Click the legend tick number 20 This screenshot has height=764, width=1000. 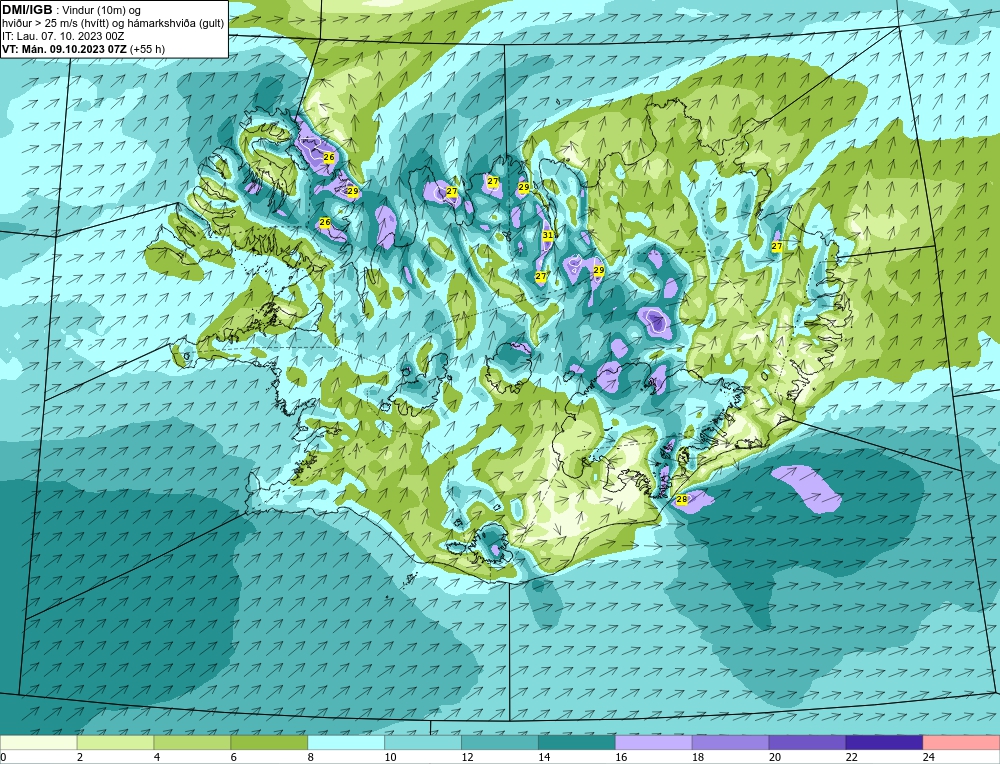(x=775, y=757)
